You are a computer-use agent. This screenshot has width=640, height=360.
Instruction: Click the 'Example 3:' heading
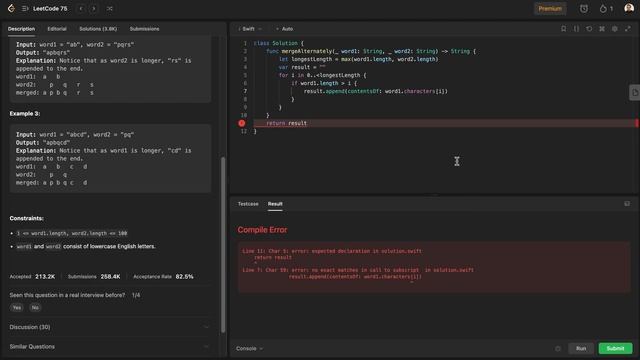click(25, 113)
